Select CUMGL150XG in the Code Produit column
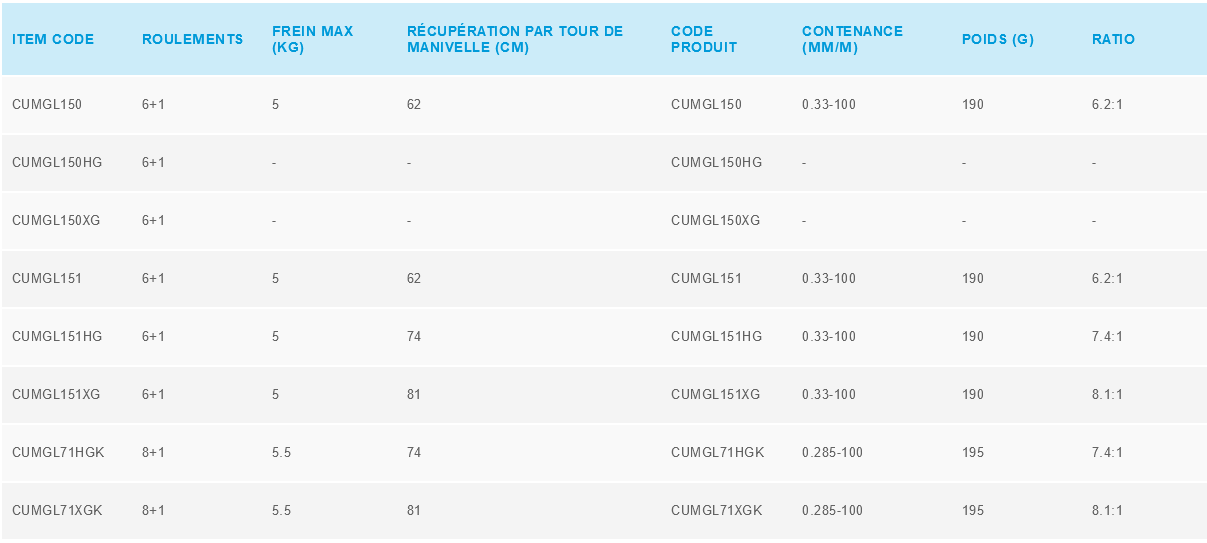The height and width of the screenshot is (543, 1207). tap(715, 221)
